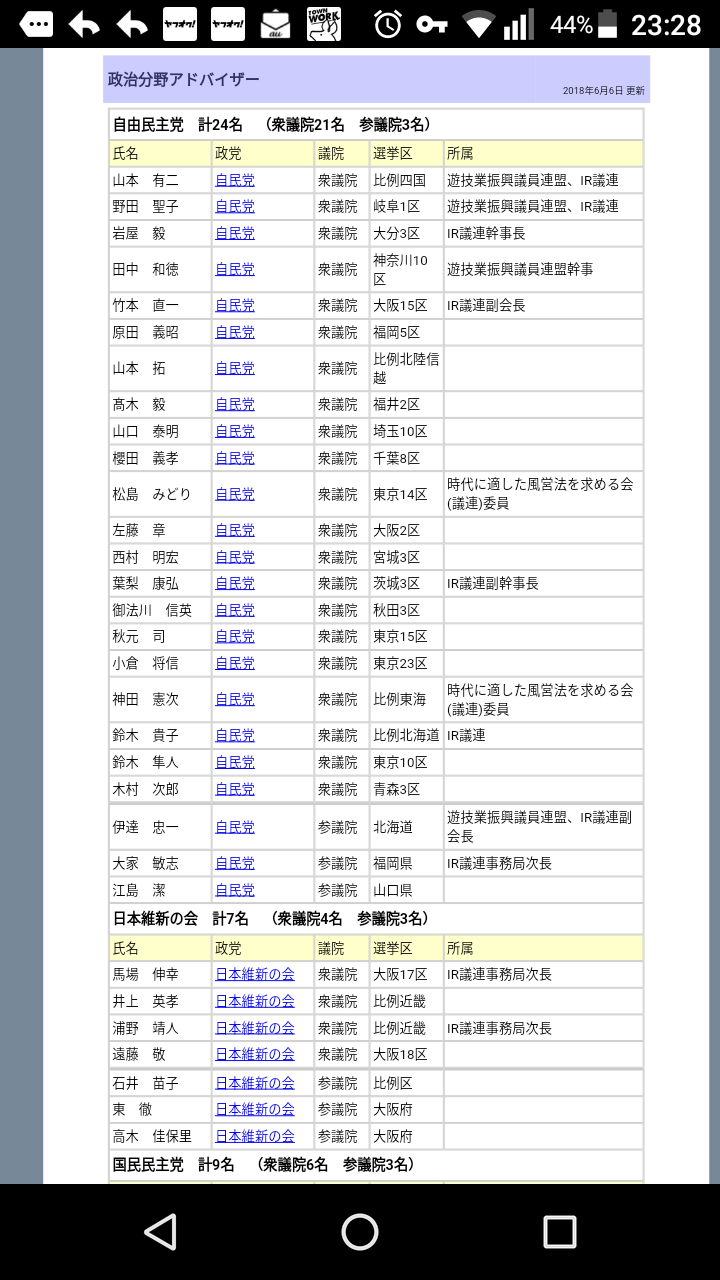Open the au mail envelope notification
The width and height of the screenshot is (720, 1280).
click(276, 24)
